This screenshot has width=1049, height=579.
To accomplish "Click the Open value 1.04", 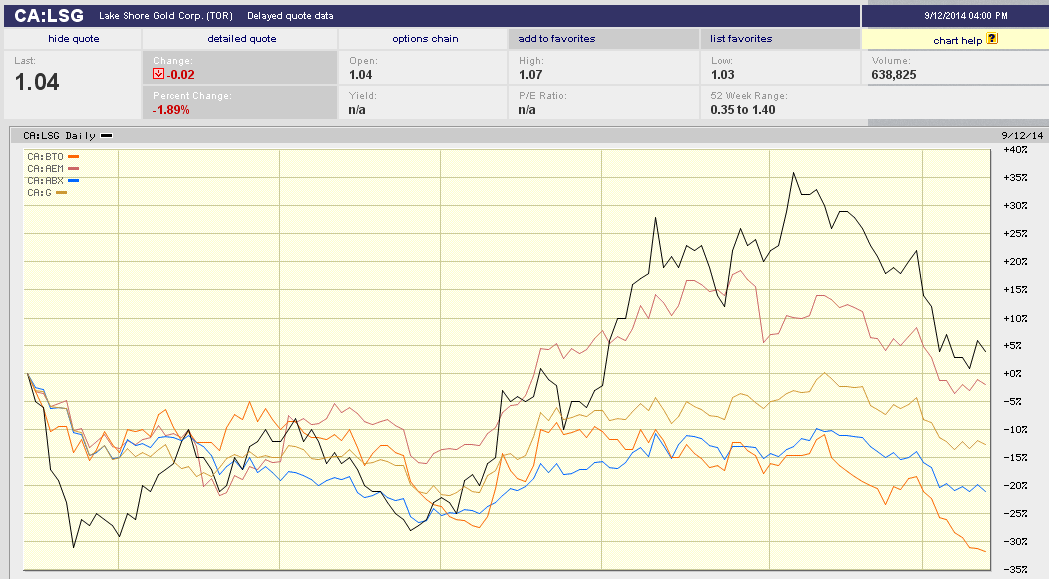I will tap(361, 75).
